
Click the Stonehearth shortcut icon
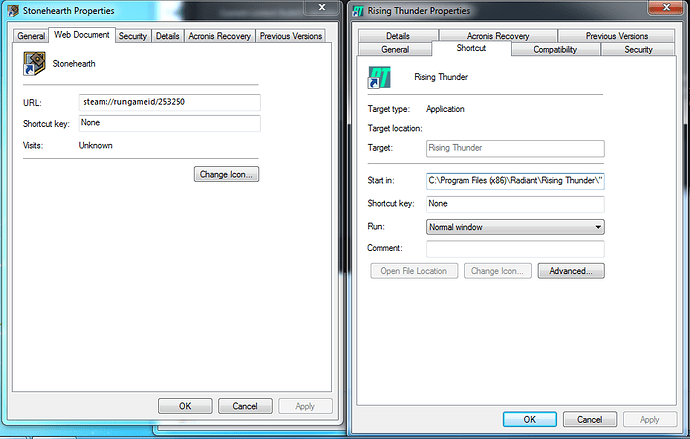(x=34, y=64)
